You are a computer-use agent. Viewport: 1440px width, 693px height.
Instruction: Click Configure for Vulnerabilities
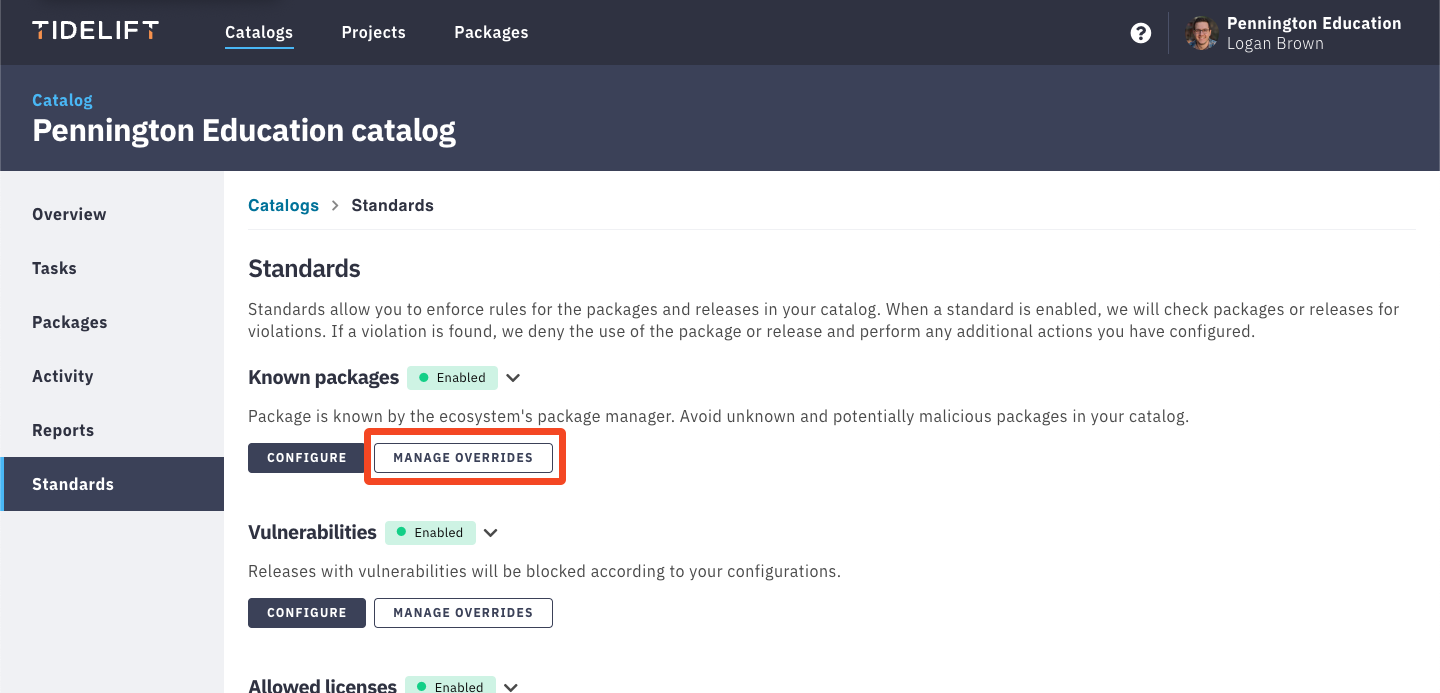307,613
